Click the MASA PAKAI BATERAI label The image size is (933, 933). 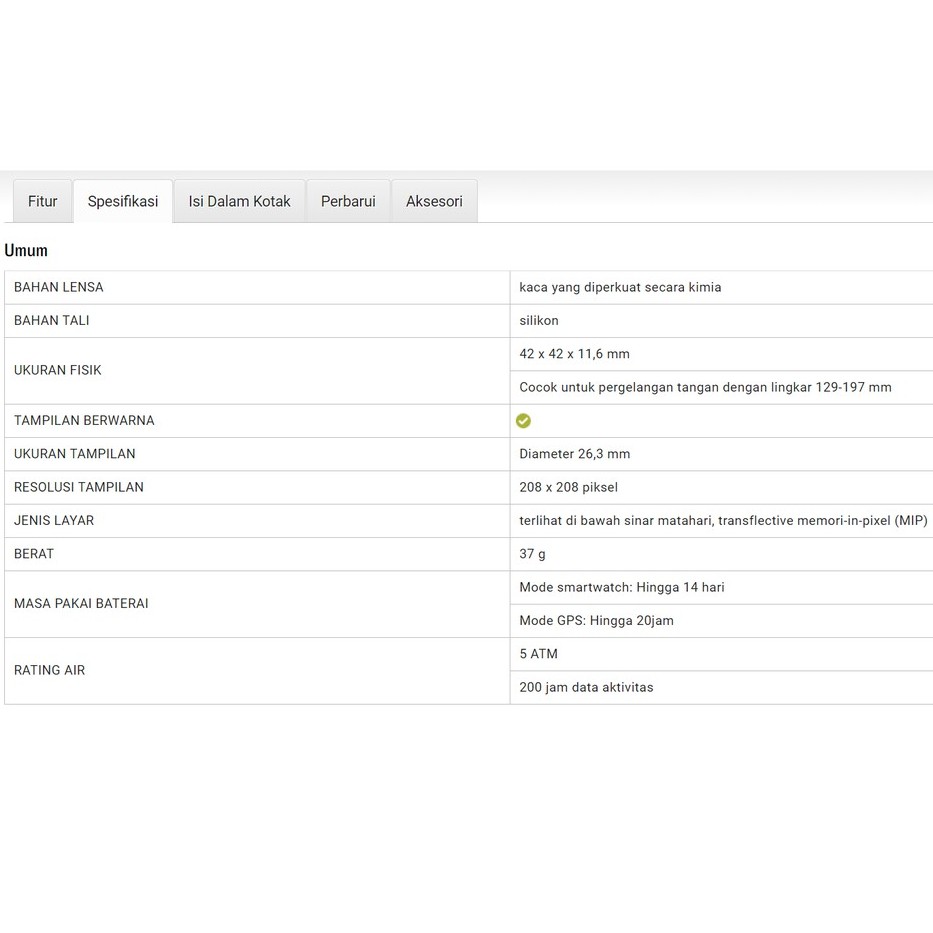pyautogui.click(x=81, y=604)
